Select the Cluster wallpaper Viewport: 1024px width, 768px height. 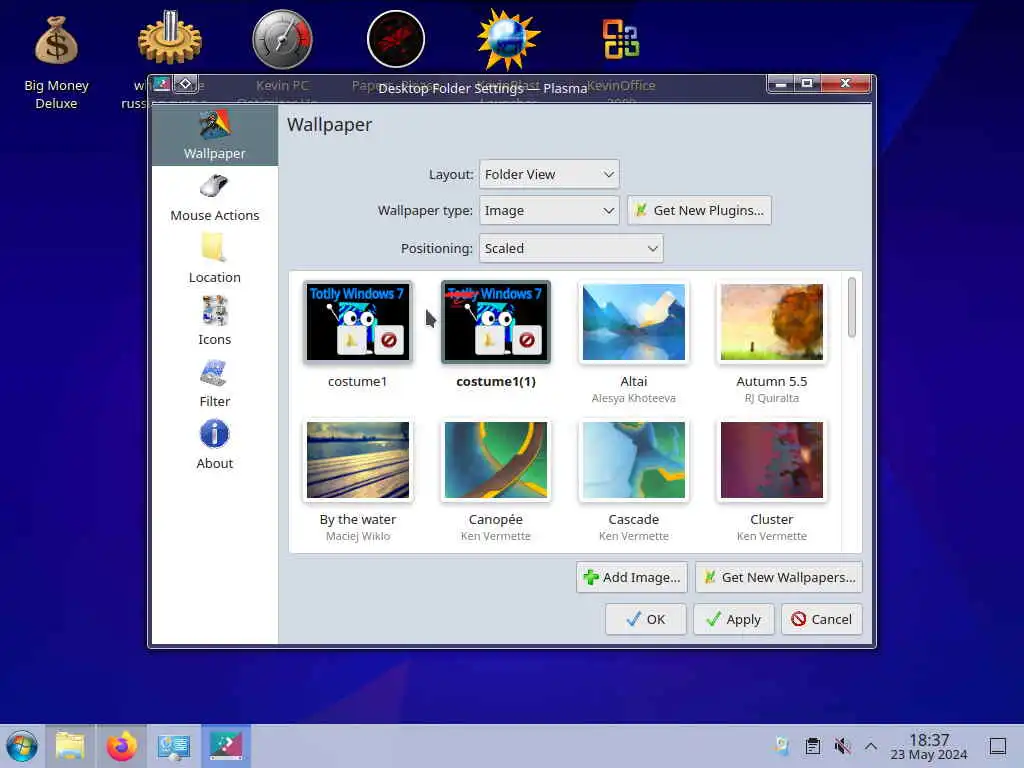click(x=771, y=460)
